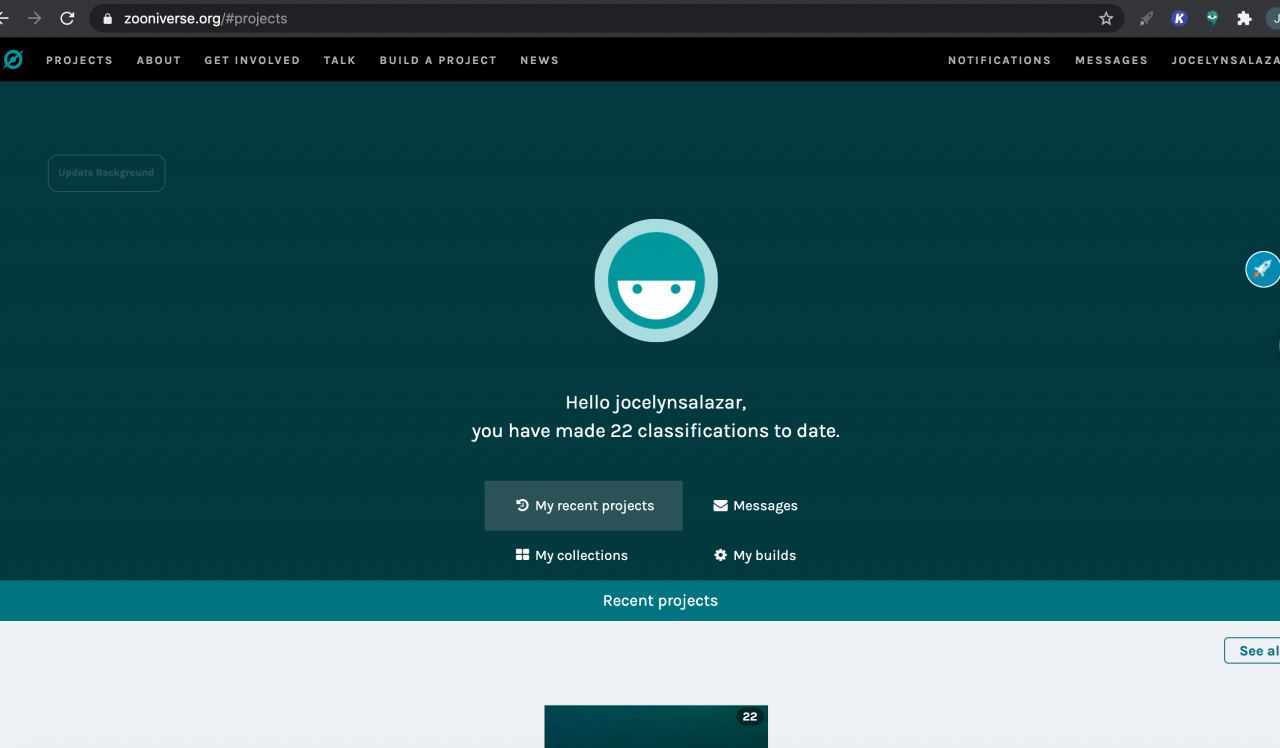This screenshot has height=748, width=1280.
Task: Switch to the My collections tab
Action: 571,555
